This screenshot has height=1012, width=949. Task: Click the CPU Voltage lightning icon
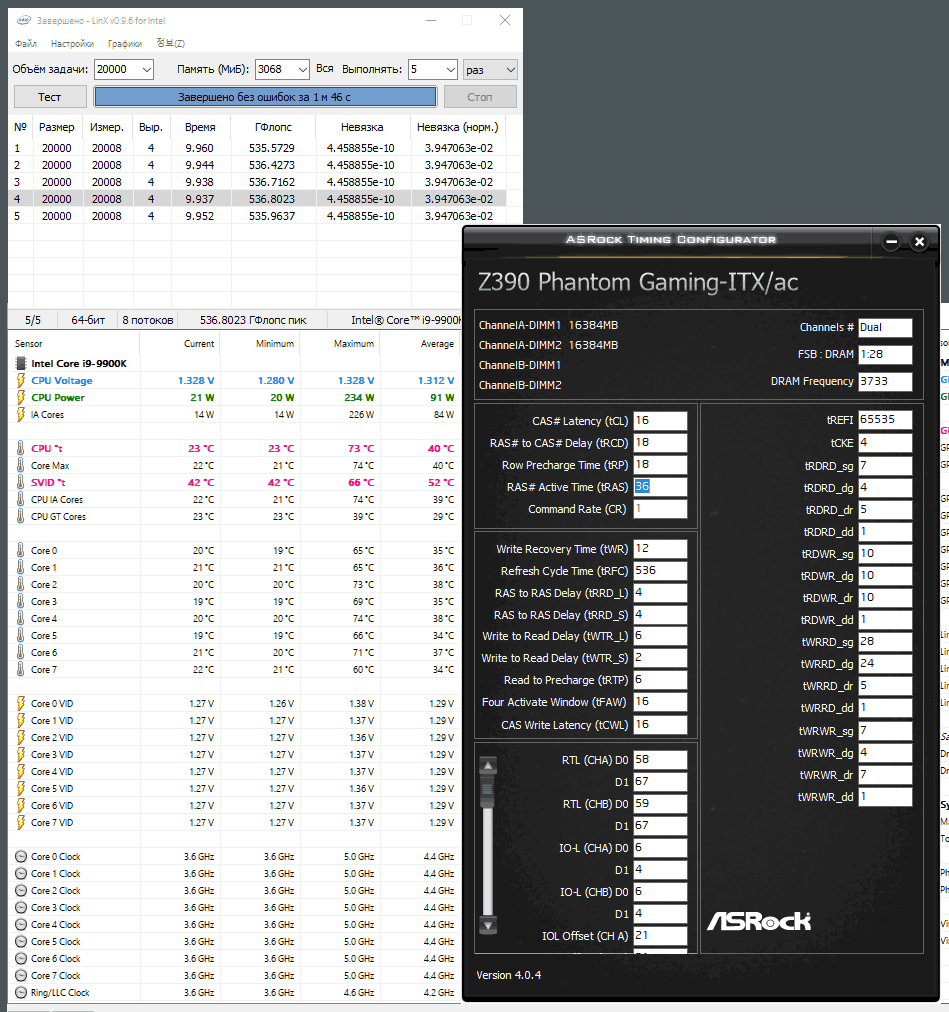21,380
